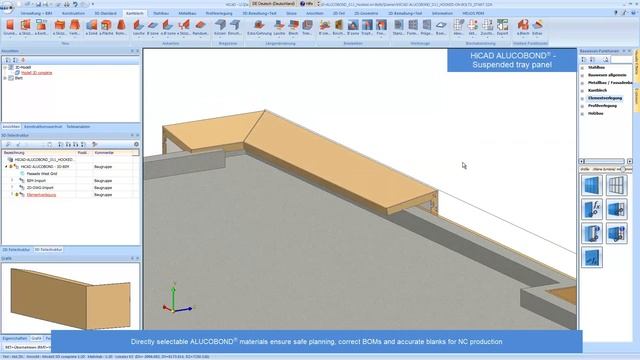640x360 pixels.
Task: Expand the Stahlbau category in right pane
Action: click(x=582, y=67)
